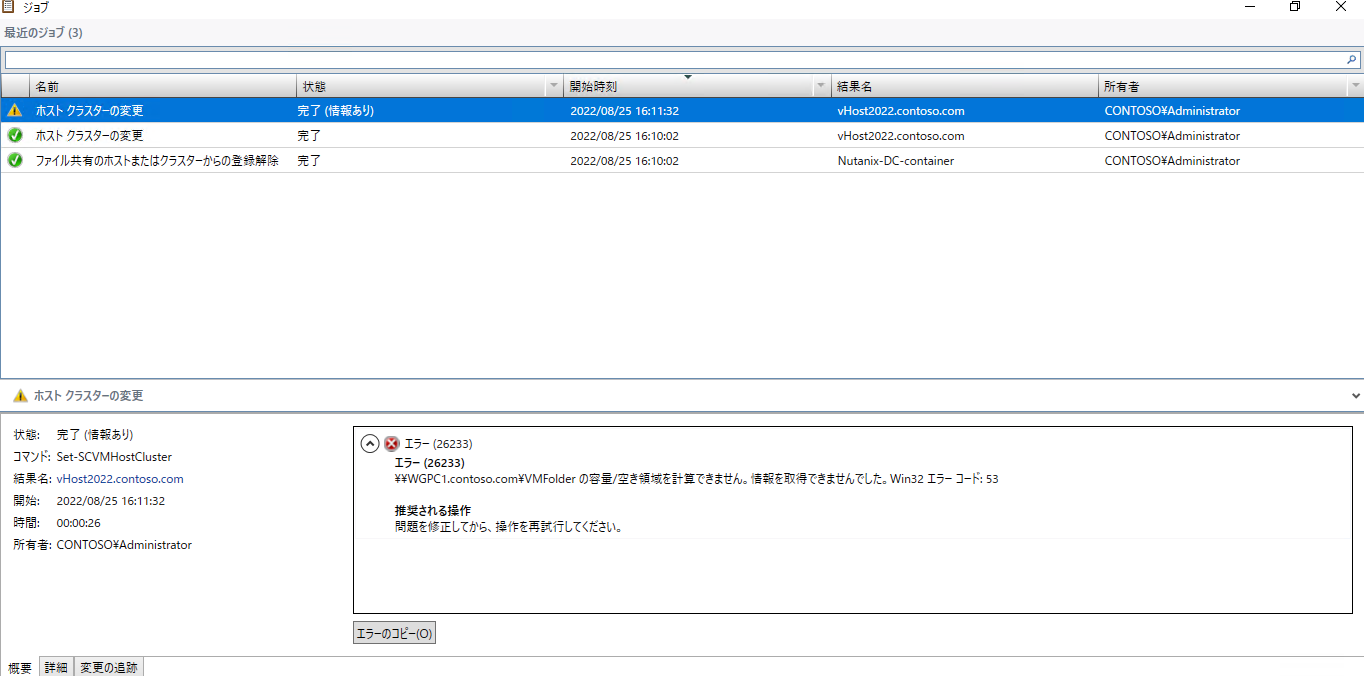Click the red error icon beside エラー (26233)
The width and height of the screenshot is (1364, 676).
(392, 444)
